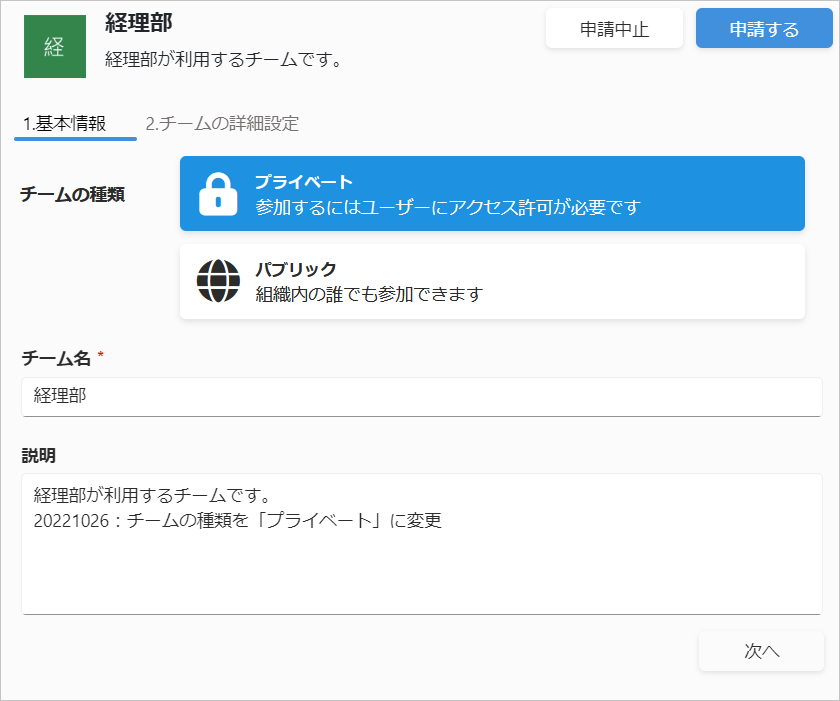Select the パブリック team type option
The image size is (840, 701).
pos(492,282)
